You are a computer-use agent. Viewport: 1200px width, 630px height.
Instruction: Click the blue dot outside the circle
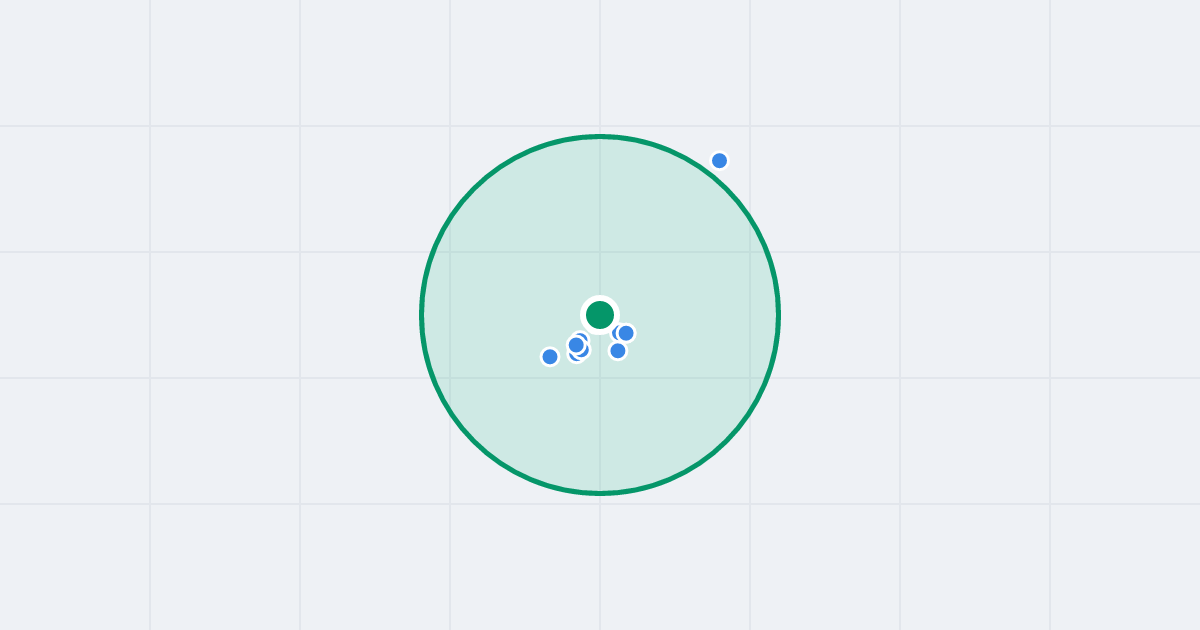click(719, 160)
